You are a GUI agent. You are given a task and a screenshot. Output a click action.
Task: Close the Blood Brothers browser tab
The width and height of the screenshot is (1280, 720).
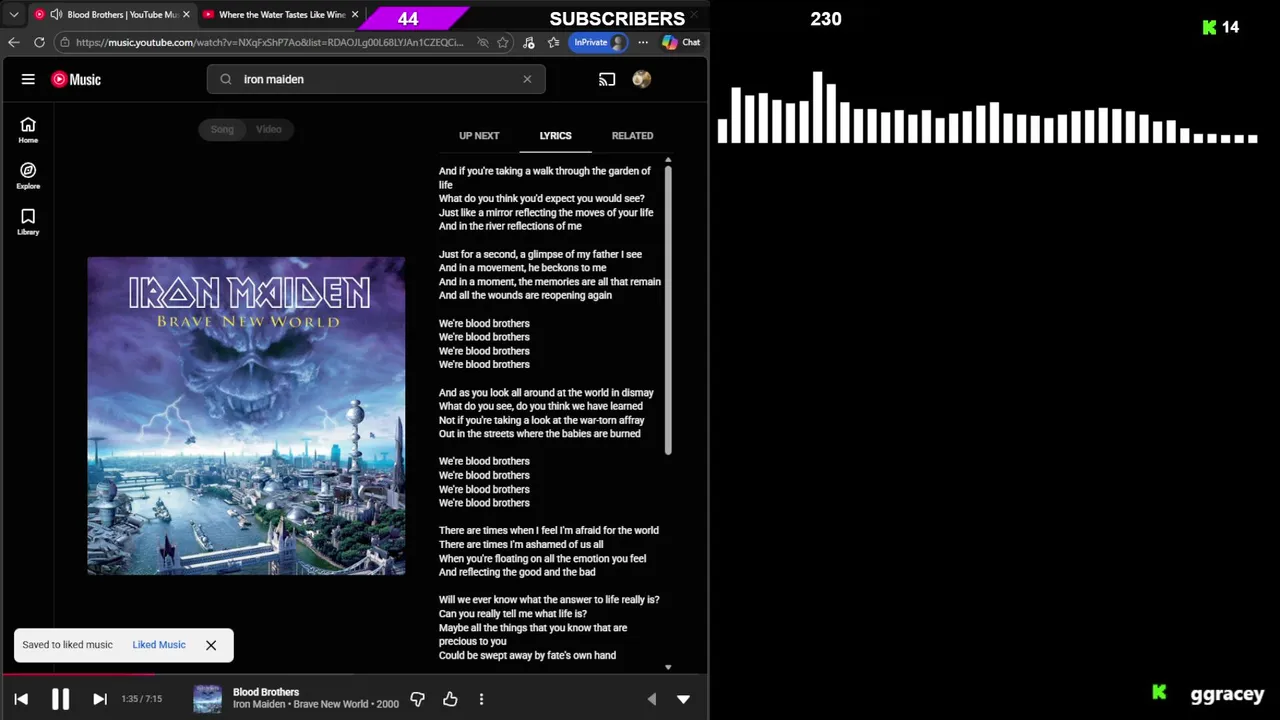click(x=186, y=14)
